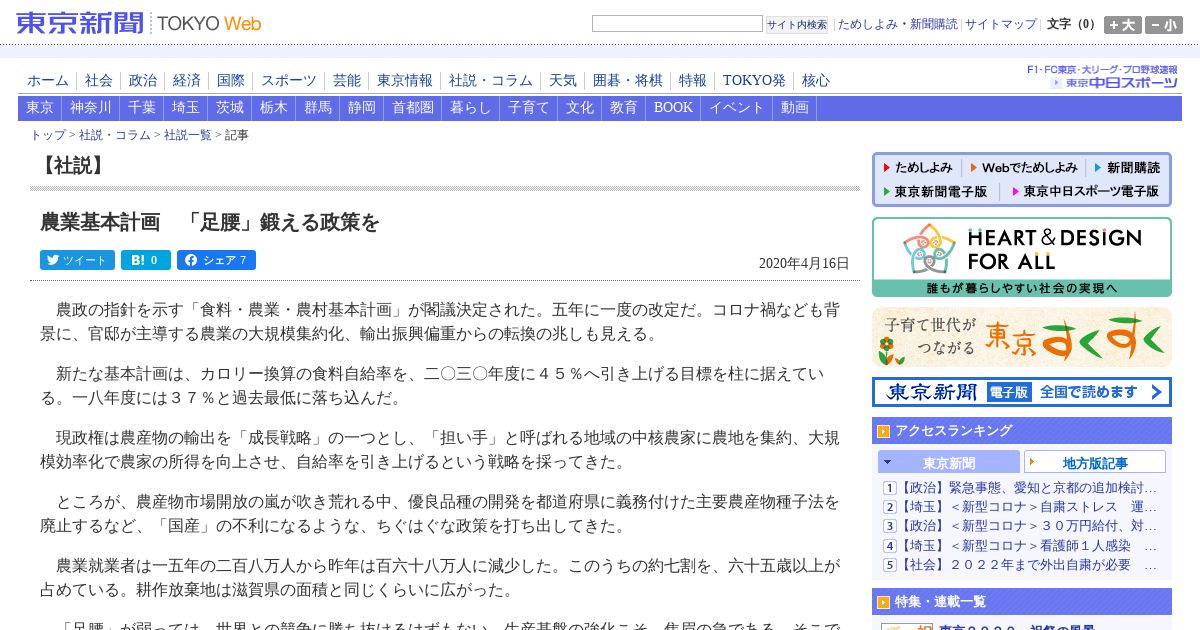Open the 国際 menu item
Image resolution: width=1200 pixels, height=630 pixels.
[231, 81]
